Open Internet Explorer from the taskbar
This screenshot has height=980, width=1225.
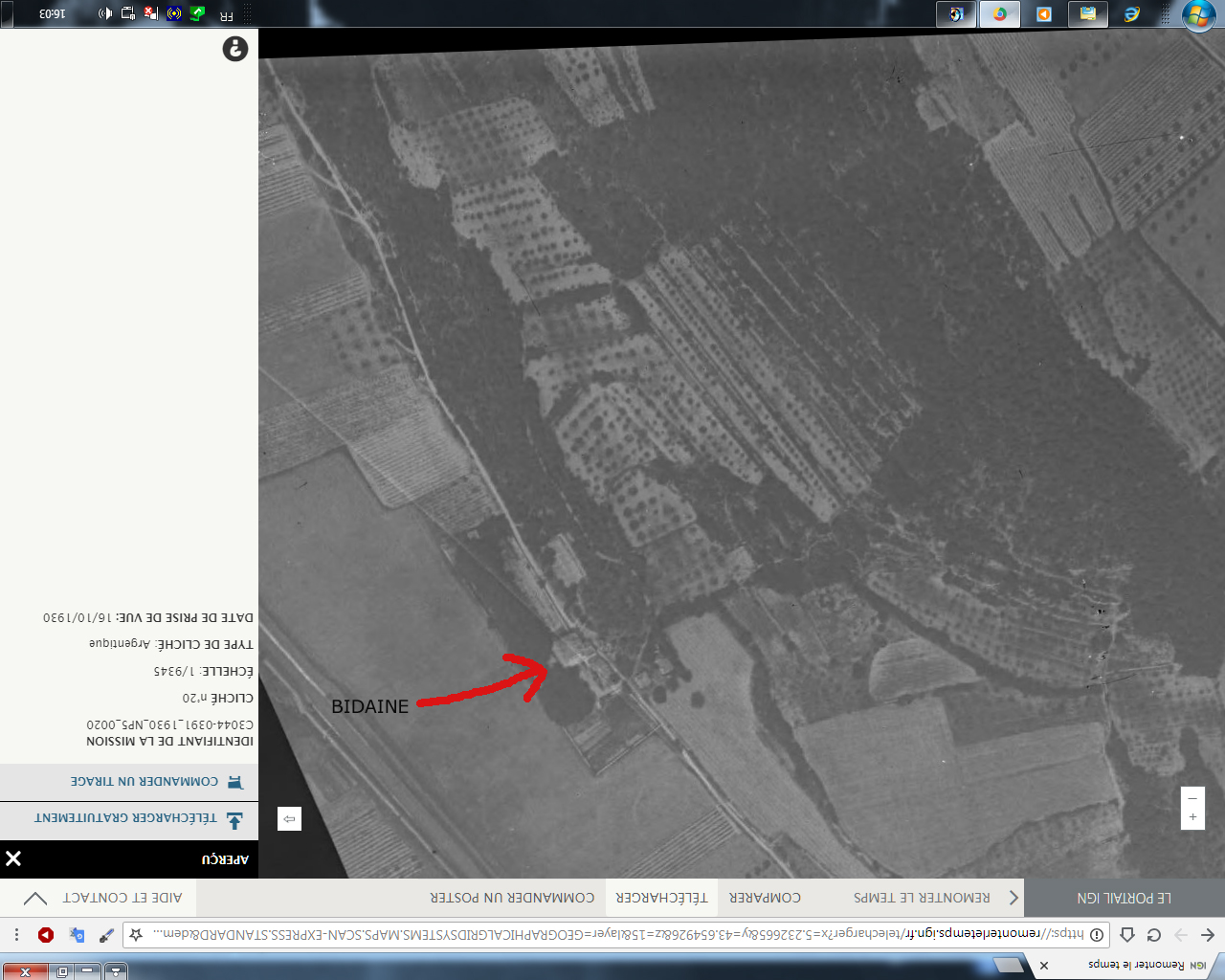pyautogui.click(x=1131, y=14)
